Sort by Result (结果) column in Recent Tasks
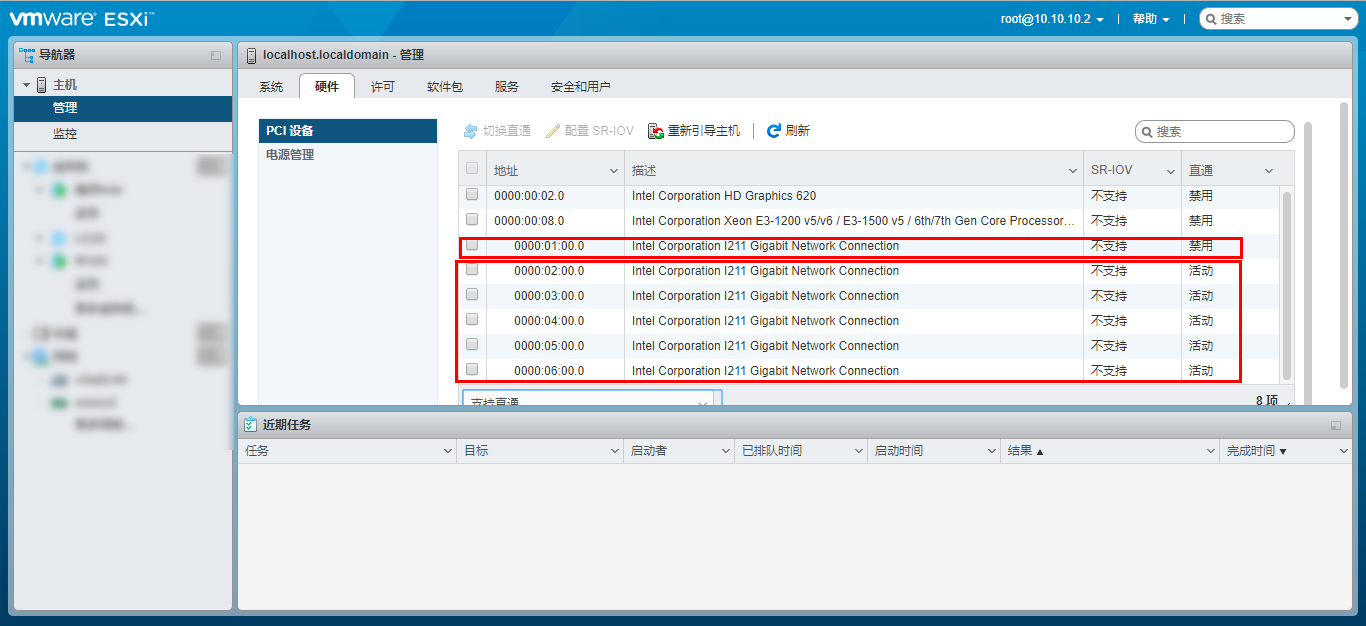The height and width of the screenshot is (626, 1366). (x=1109, y=451)
